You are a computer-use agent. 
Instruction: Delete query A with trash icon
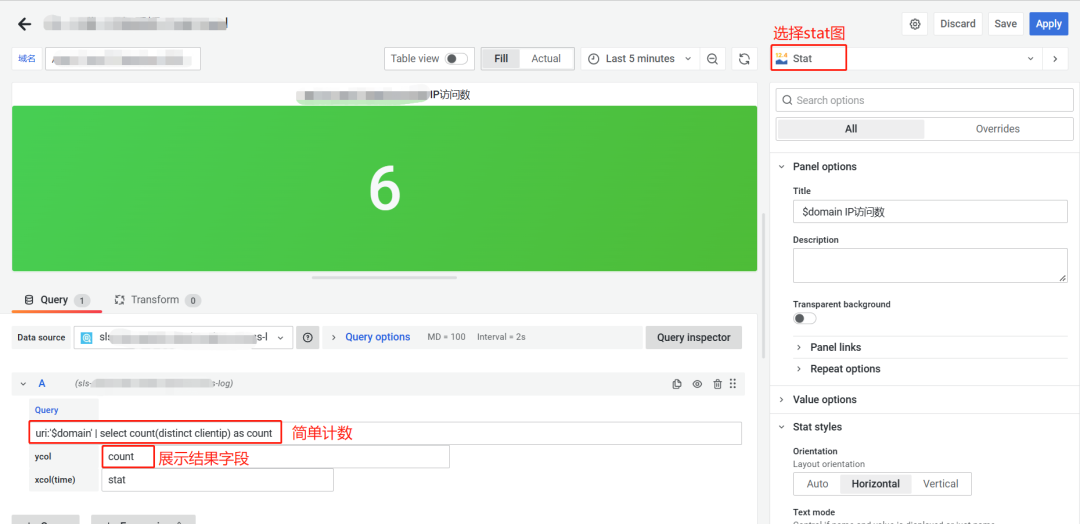tap(717, 384)
